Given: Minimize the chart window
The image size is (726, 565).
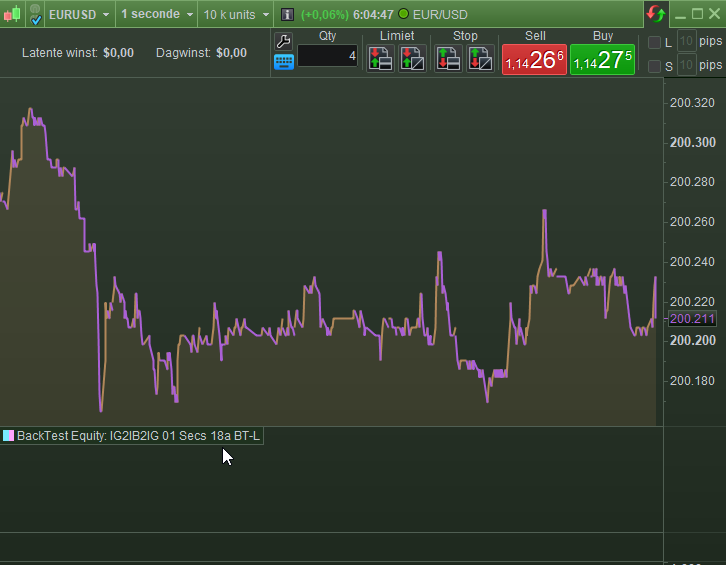Looking at the screenshot, I should coord(680,15).
